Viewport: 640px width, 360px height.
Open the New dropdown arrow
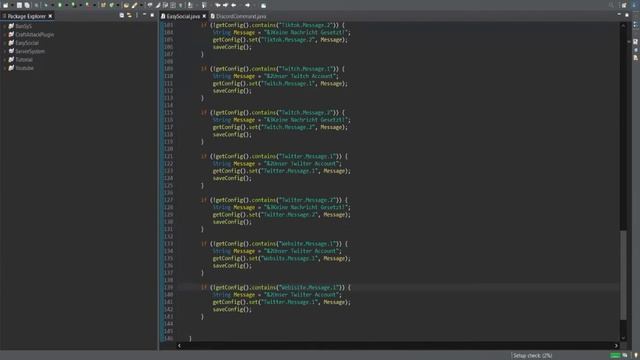point(12,5)
